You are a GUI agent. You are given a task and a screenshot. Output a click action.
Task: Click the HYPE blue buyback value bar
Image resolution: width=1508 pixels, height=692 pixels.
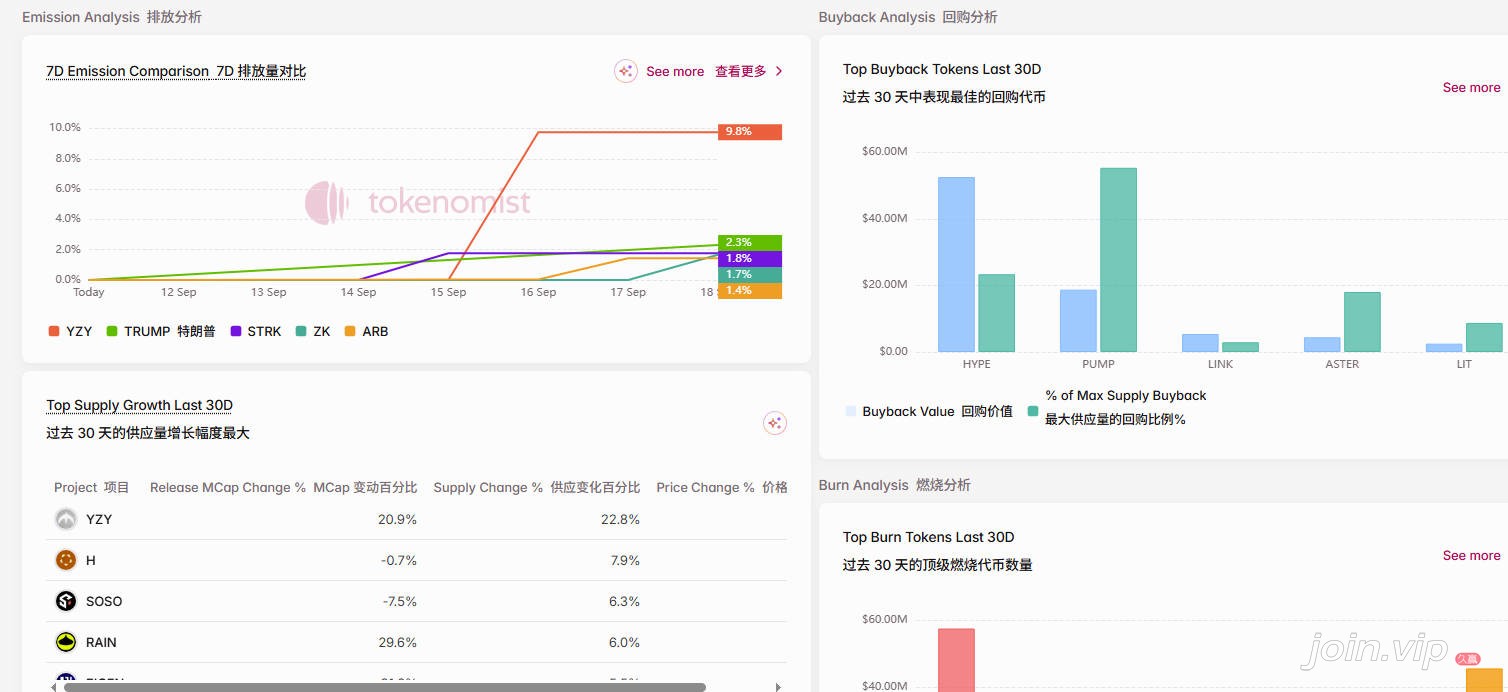pos(956,265)
